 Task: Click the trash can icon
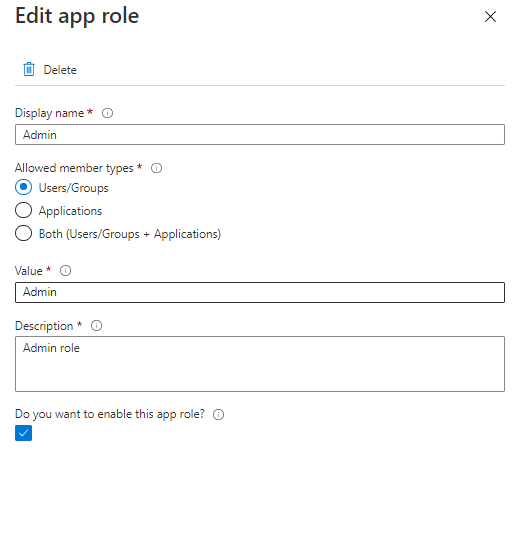tap(29, 69)
